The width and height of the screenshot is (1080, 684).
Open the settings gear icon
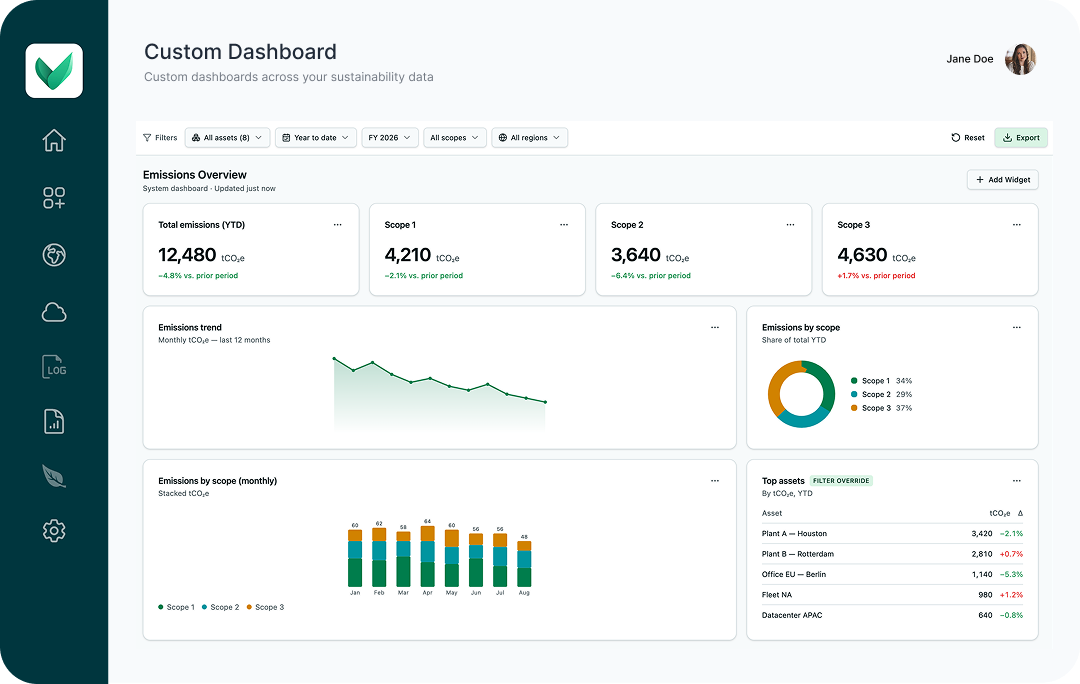click(x=54, y=530)
